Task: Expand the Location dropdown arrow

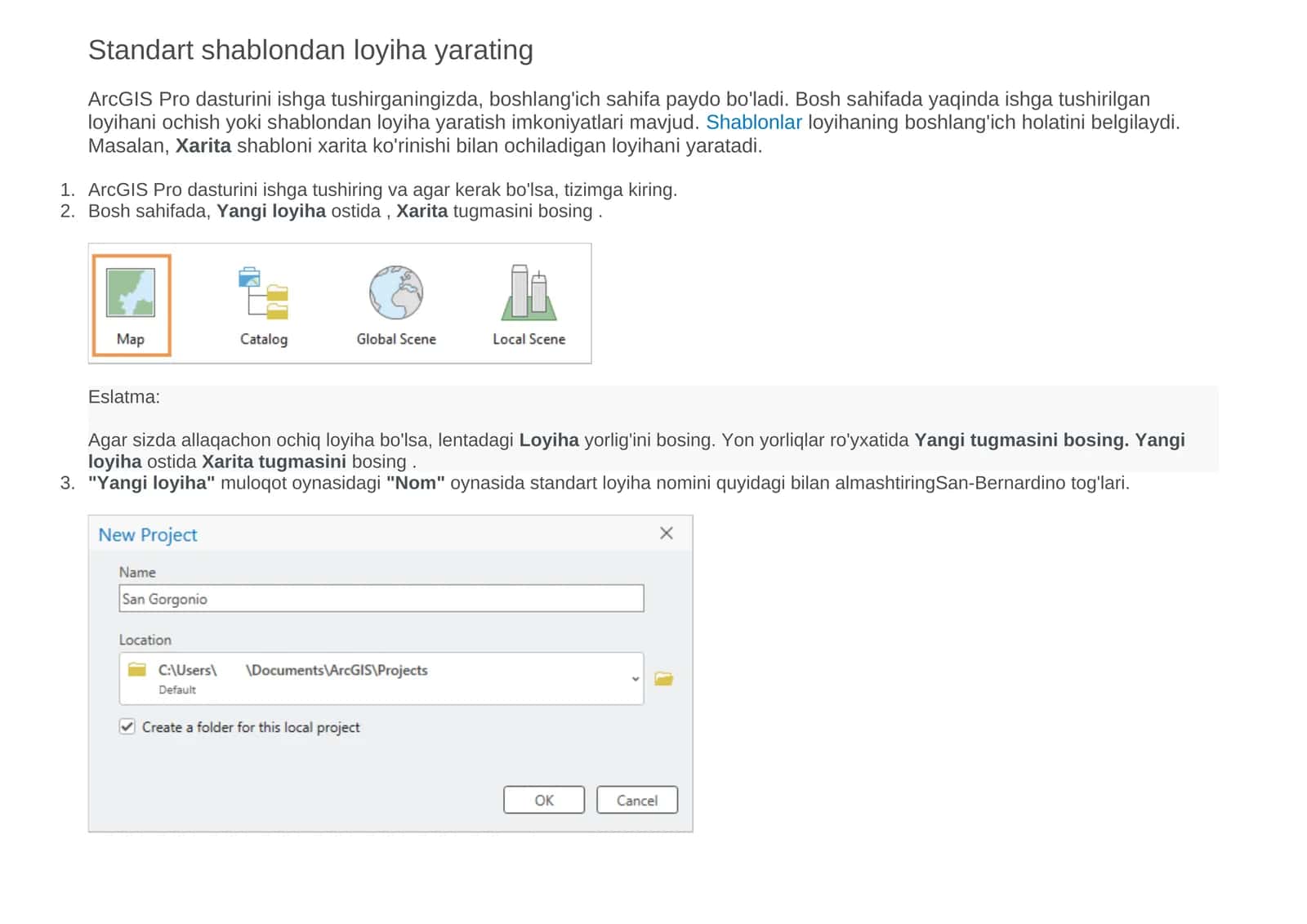Action: pos(635,679)
